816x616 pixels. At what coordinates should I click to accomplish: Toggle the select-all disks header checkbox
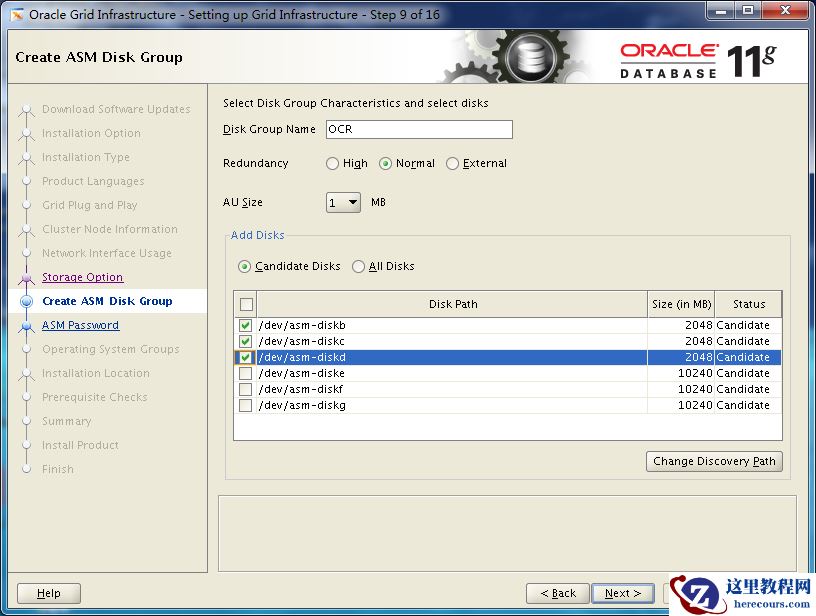pyautogui.click(x=247, y=304)
